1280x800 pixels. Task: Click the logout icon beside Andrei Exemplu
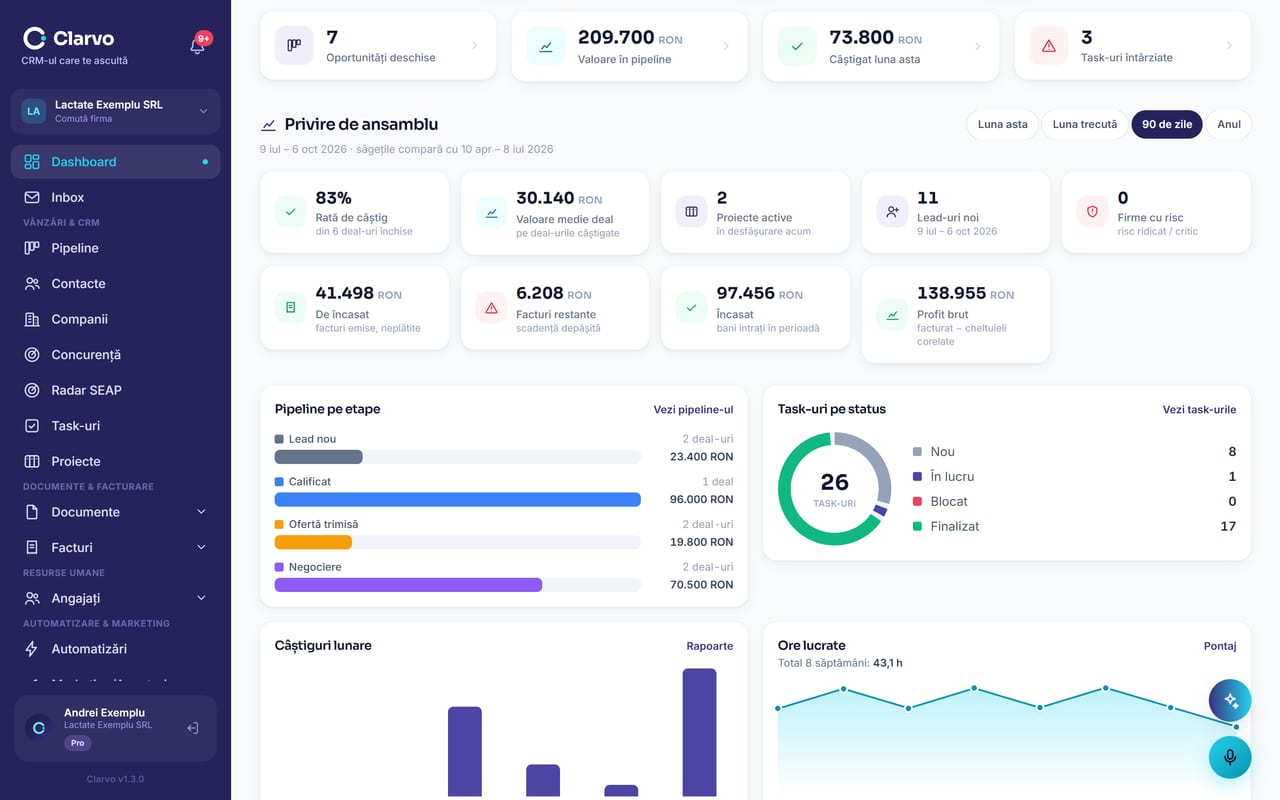tap(193, 728)
